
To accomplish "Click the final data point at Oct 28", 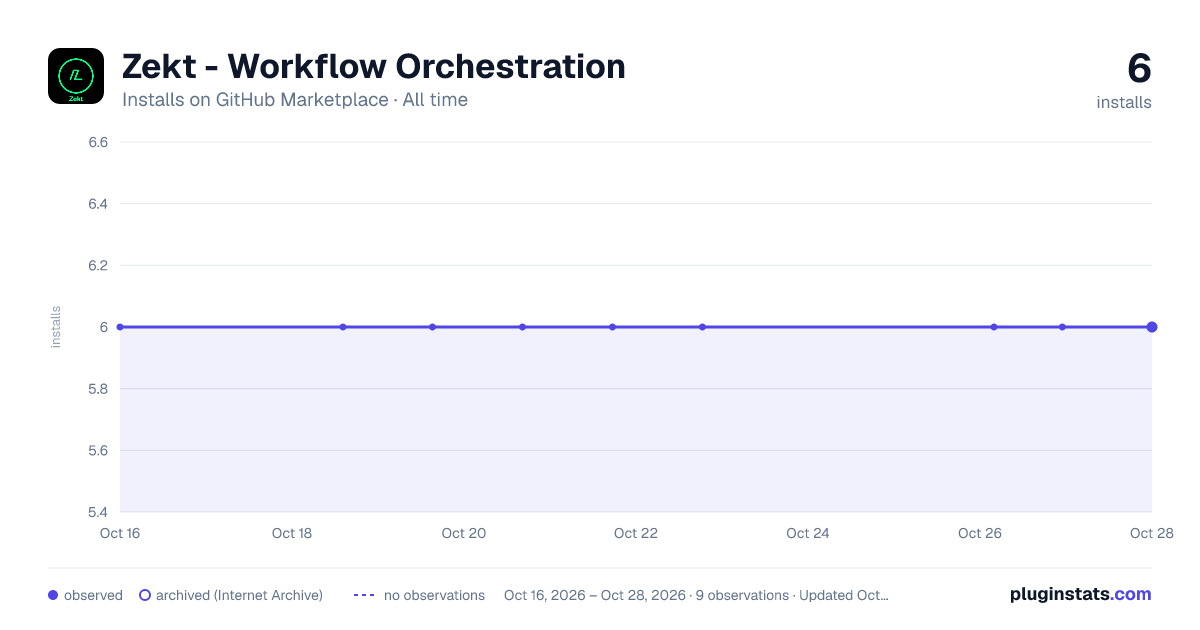I will click(1152, 327).
